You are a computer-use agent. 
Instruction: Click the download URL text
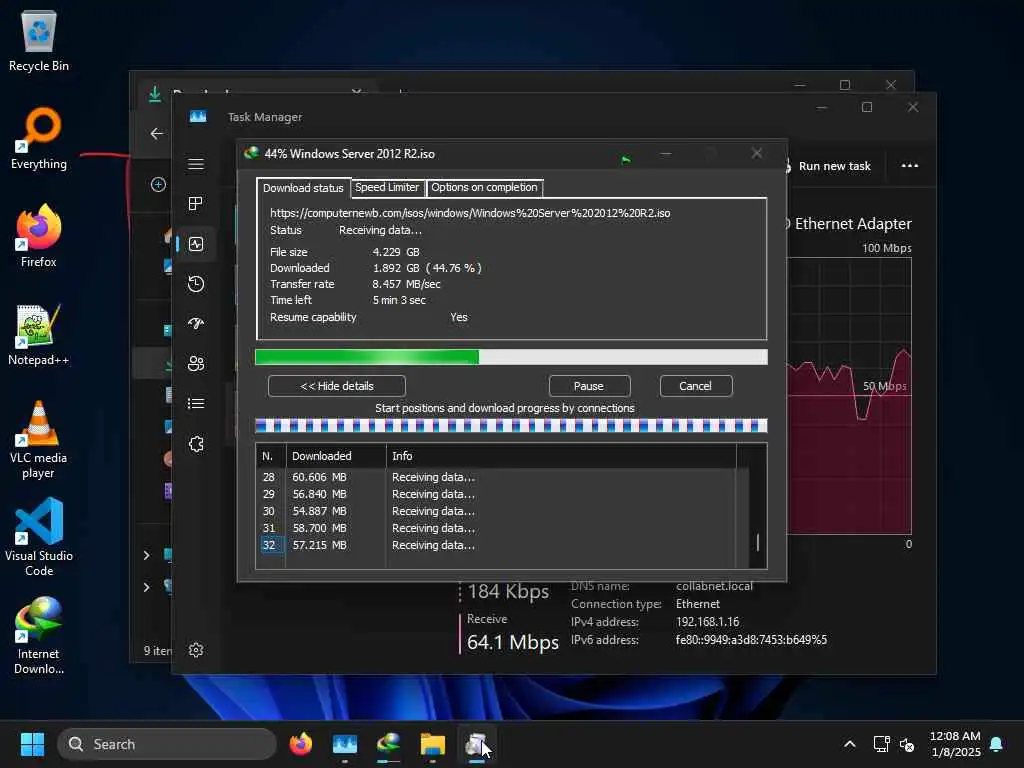coord(470,213)
